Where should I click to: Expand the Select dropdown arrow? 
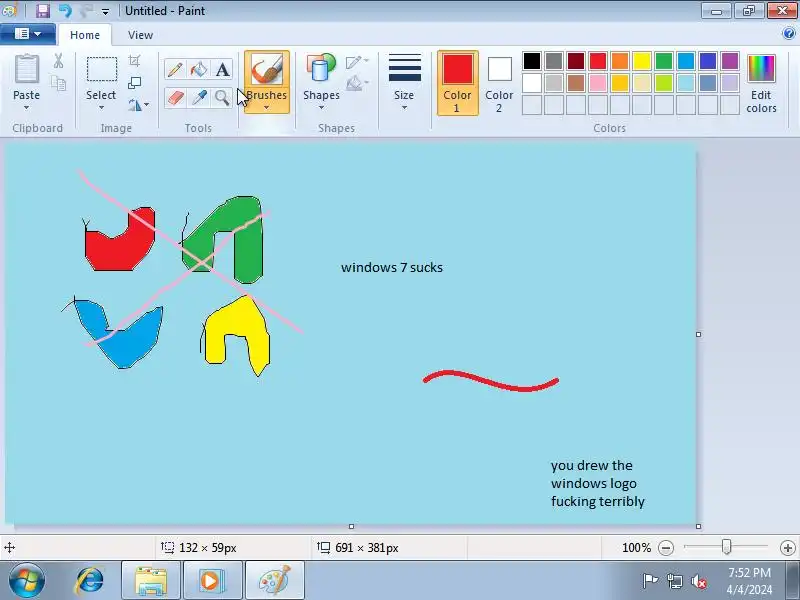(x=101, y=108)
